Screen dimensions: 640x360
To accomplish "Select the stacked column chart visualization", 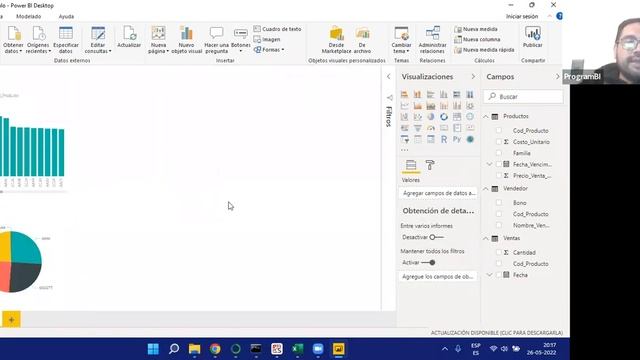I will [x=418, y=95].
